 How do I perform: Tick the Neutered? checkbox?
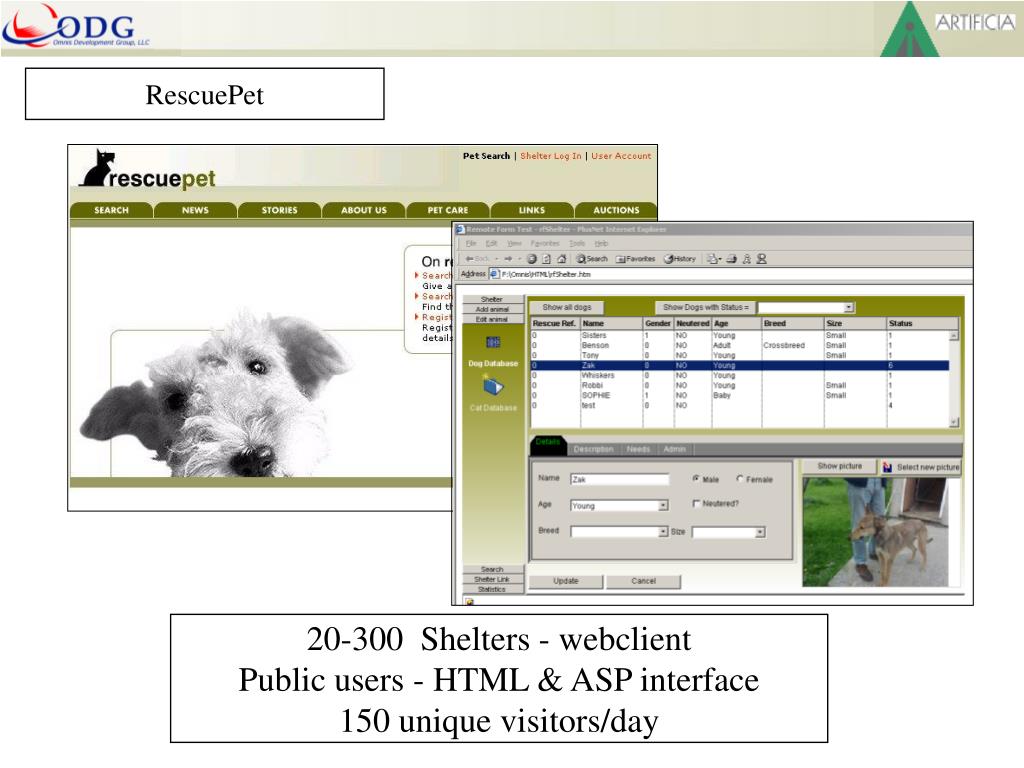click(696, 504)
